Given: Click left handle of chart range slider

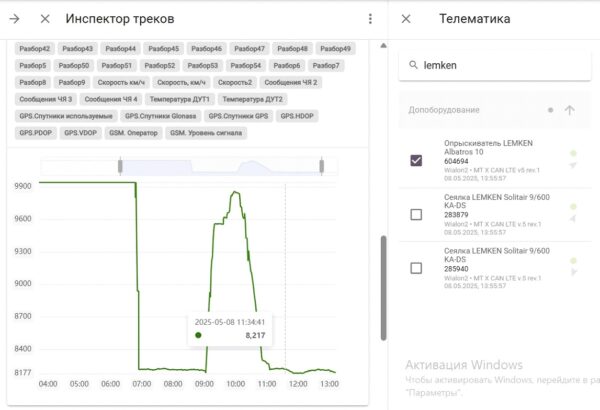Looking at the screenshot, I should 120,165.
